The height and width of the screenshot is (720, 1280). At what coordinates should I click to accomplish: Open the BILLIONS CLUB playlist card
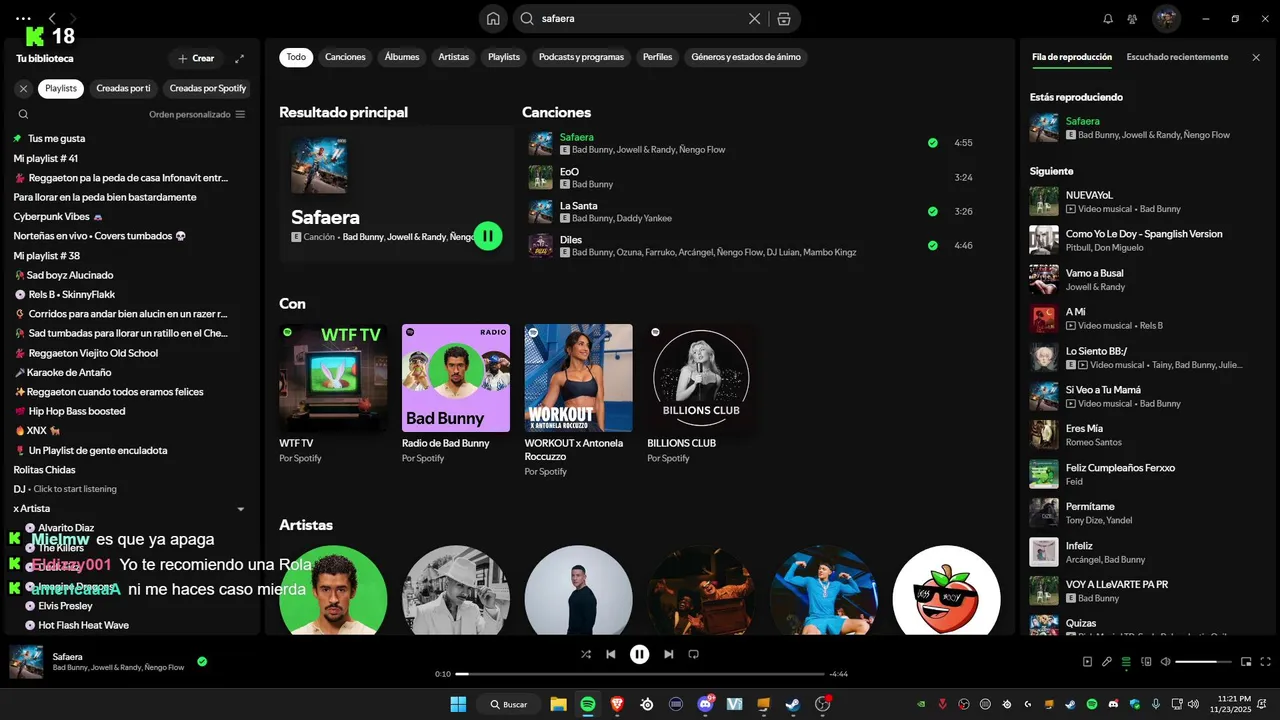701,394
